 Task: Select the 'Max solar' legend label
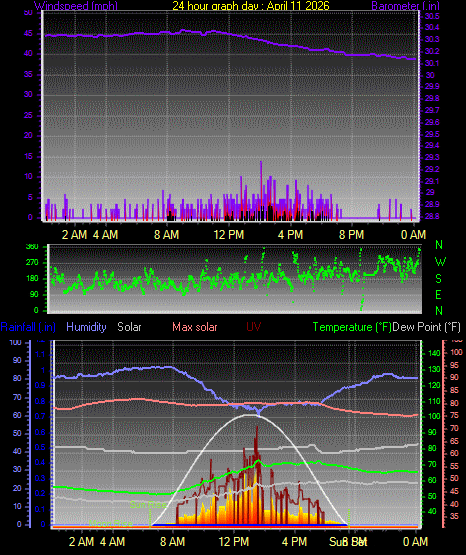(195, 327)
